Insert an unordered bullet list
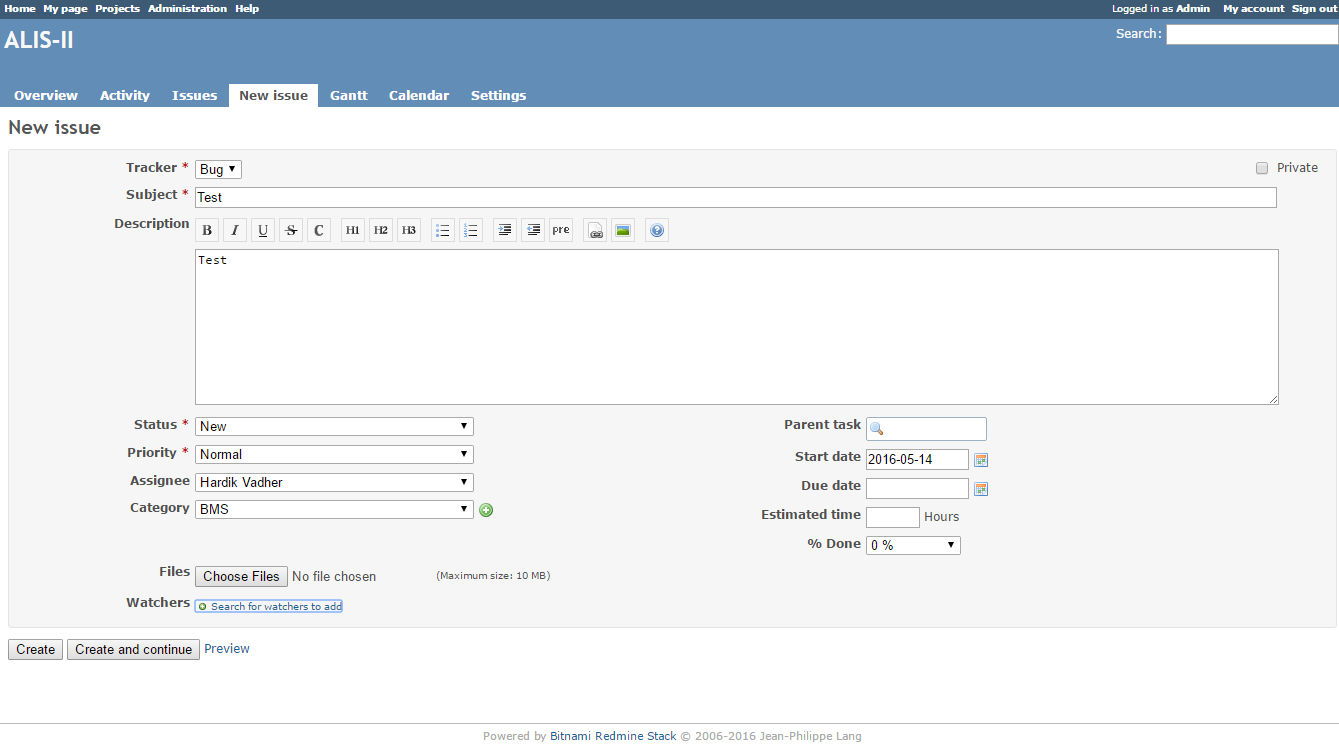This screenshot has height=747, width=1339. point(443,231)
